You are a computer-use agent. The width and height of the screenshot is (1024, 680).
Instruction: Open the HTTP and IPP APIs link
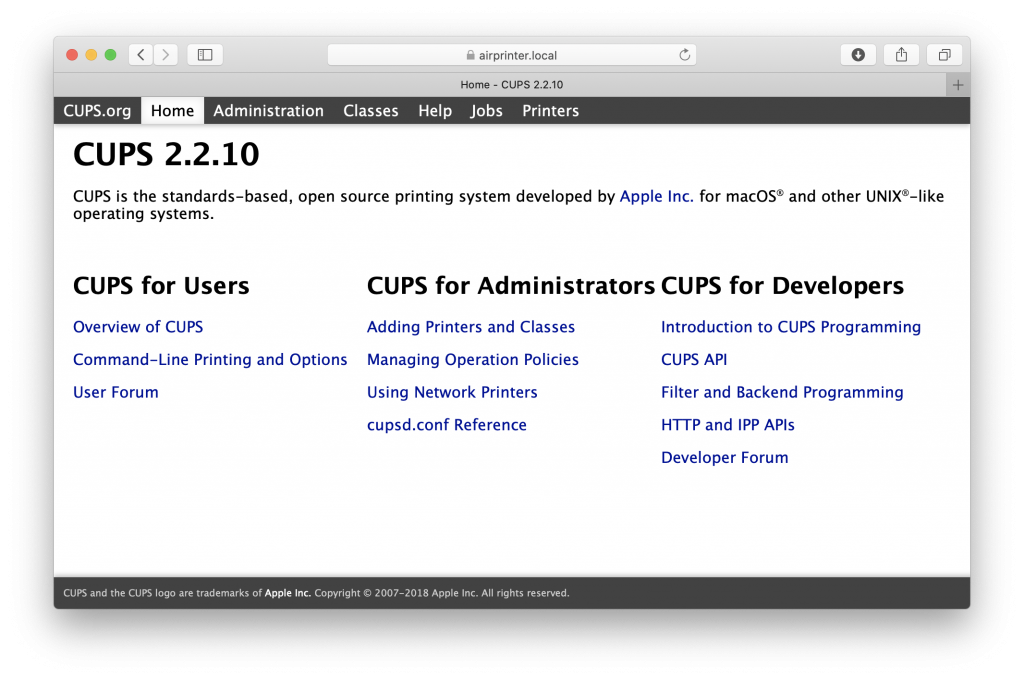click(x=728, y=425)
